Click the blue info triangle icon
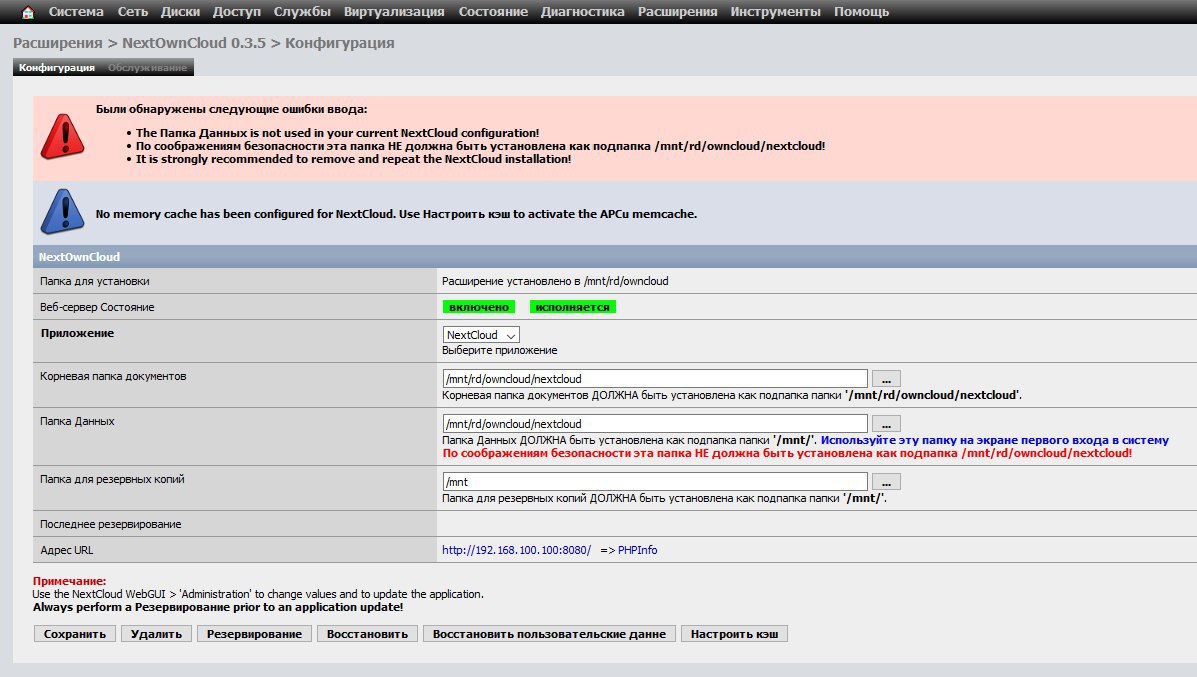This screenshot has width=1197, height=677. (x=63, y=211)
